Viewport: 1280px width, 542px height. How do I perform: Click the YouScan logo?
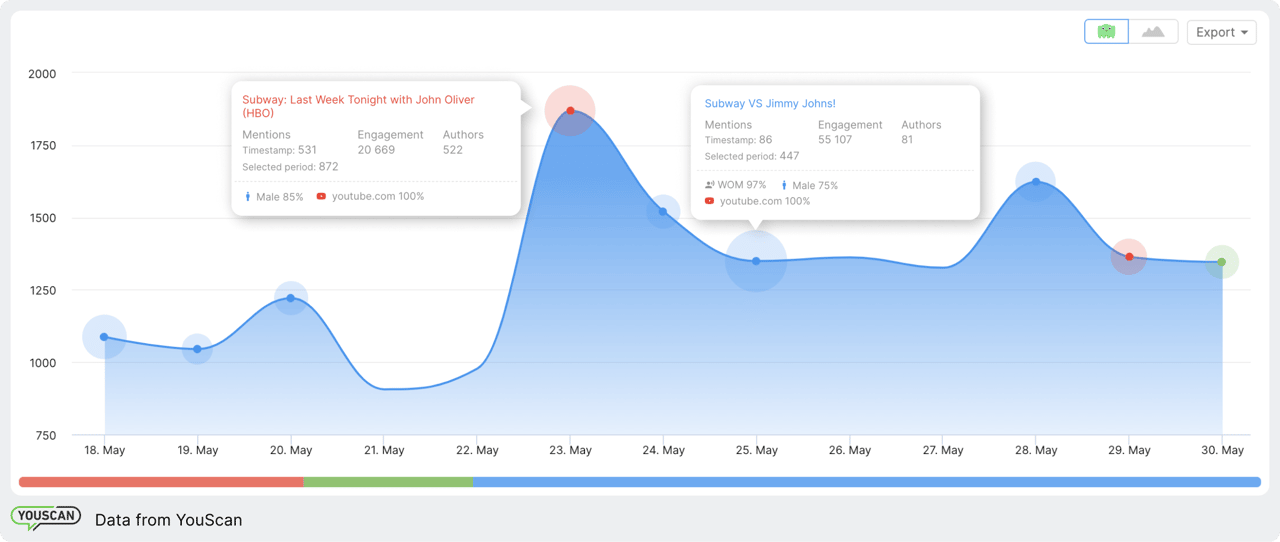46,518
